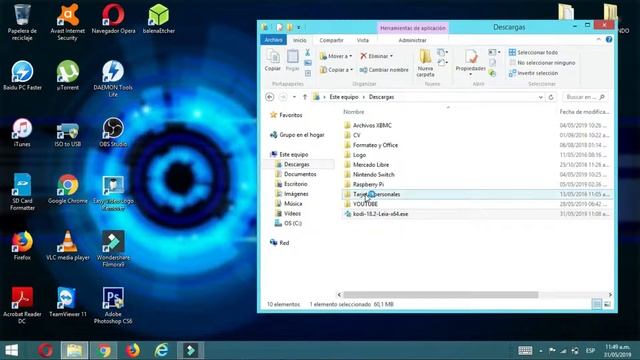Sort by Fecha de modifica column header
This screenshot has width=640, height=360.
point(584,111)
